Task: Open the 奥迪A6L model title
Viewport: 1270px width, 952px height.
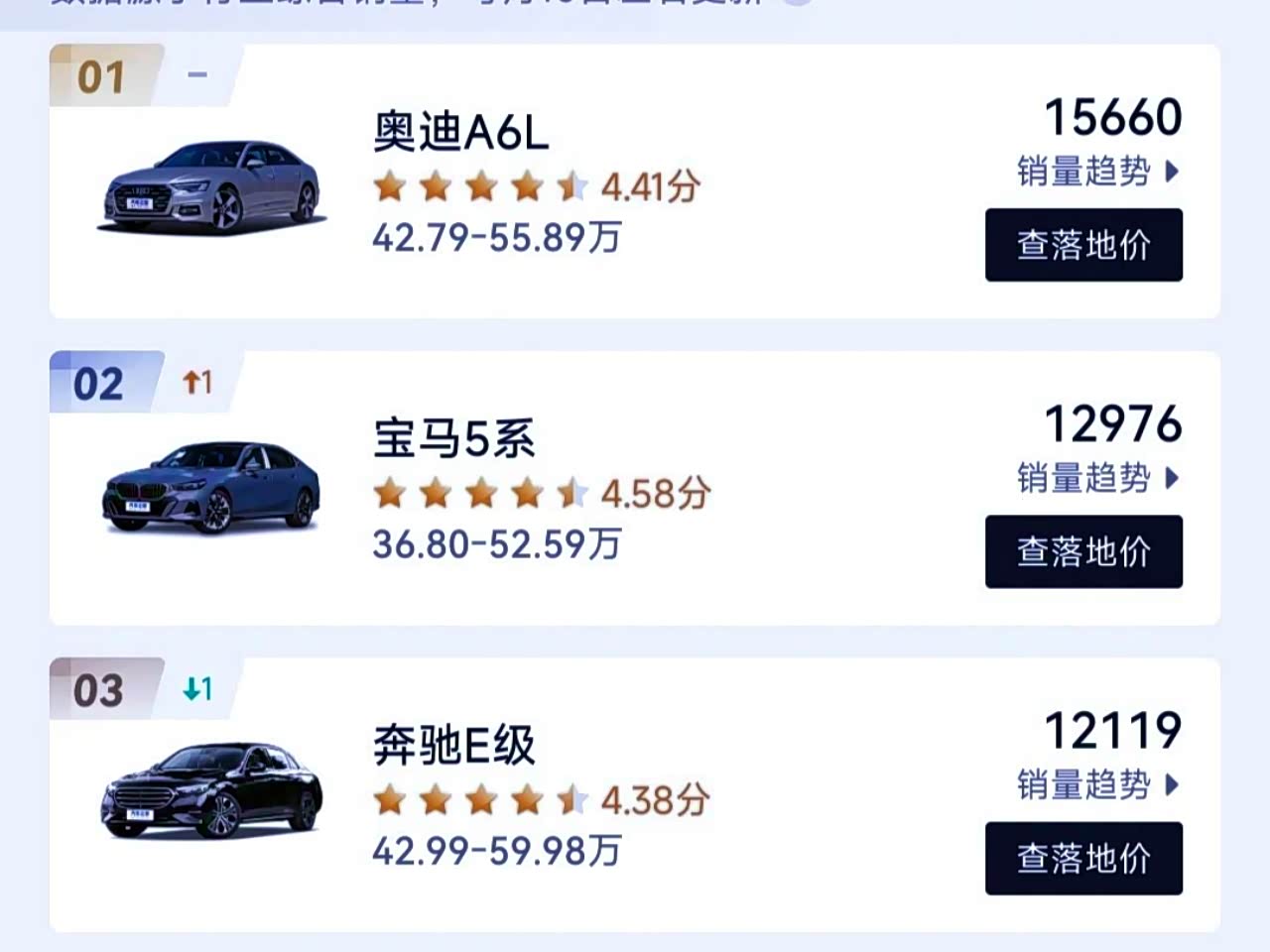Action: click(460, 132)
